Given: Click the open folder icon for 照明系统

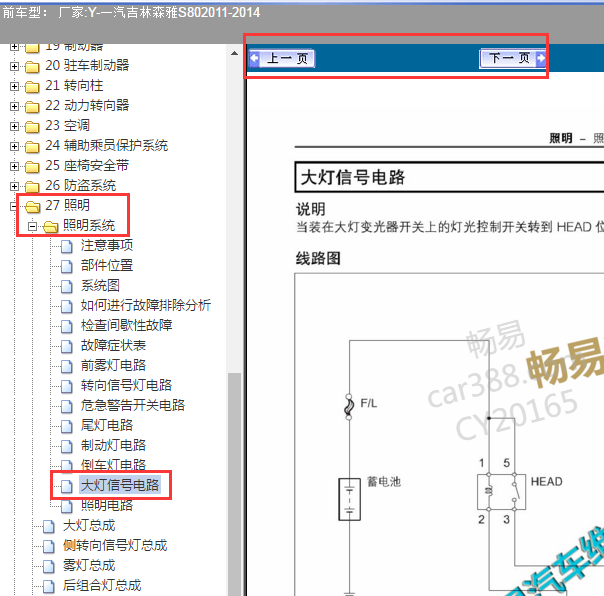Looking at the screenshot, I should pyautogui.click(x=50, y=227).
